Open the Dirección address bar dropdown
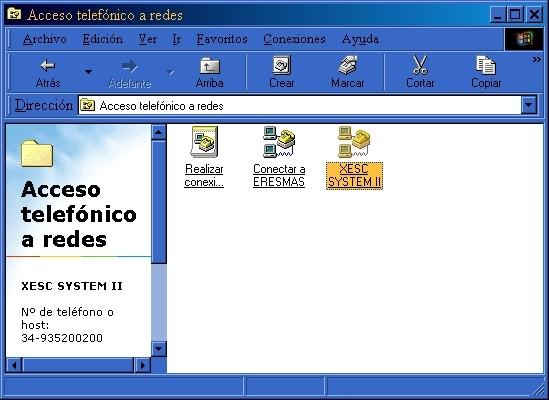This screenshot has height=400, width=549. coord(529,105)
